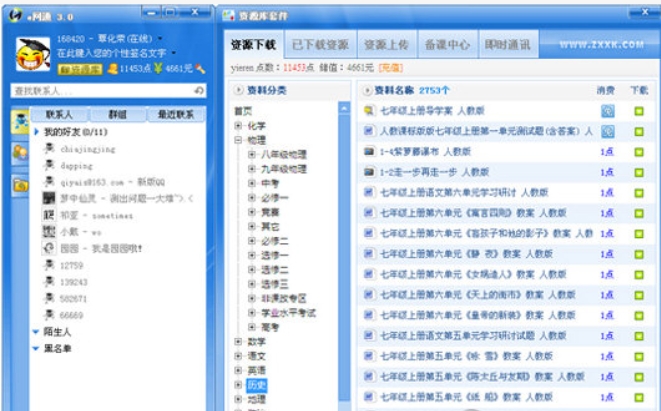Download 《咏雪》教案 with its green icon
Image resolution: width=661 pixels, height=411 pixels.
click(x=639, y=357)
